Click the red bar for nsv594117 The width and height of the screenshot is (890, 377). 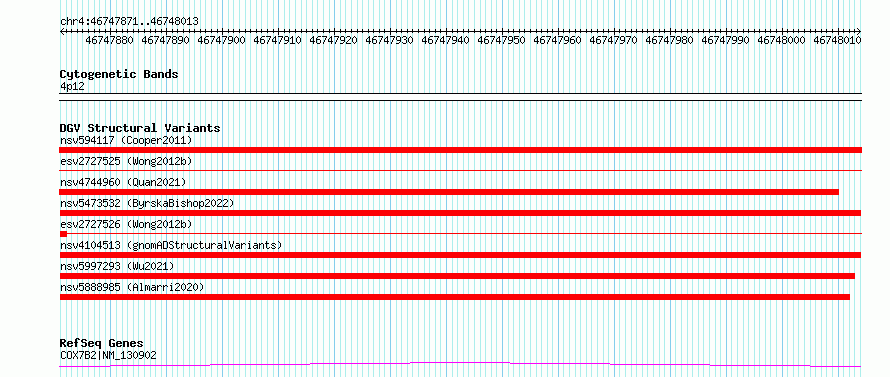(x=460, y=149)
